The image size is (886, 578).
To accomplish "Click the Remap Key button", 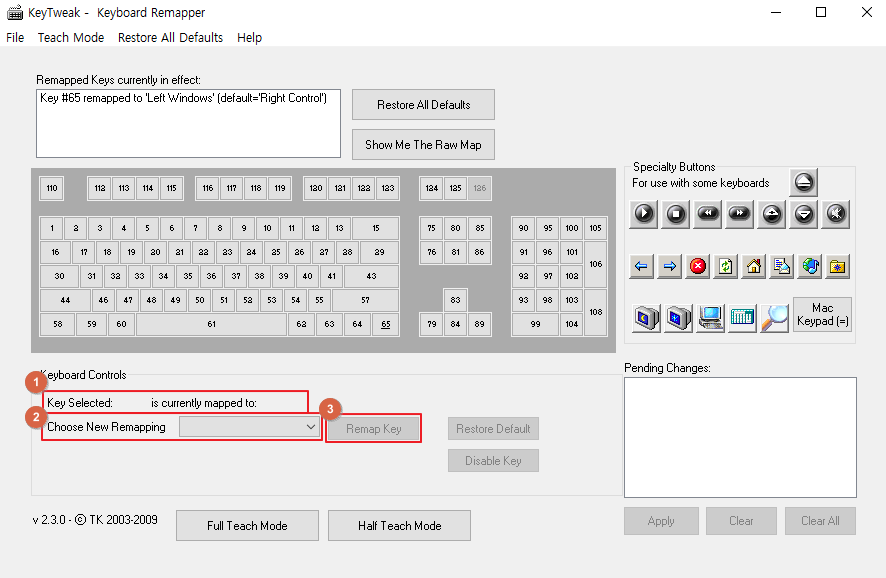I will click(x=373, y=428).
